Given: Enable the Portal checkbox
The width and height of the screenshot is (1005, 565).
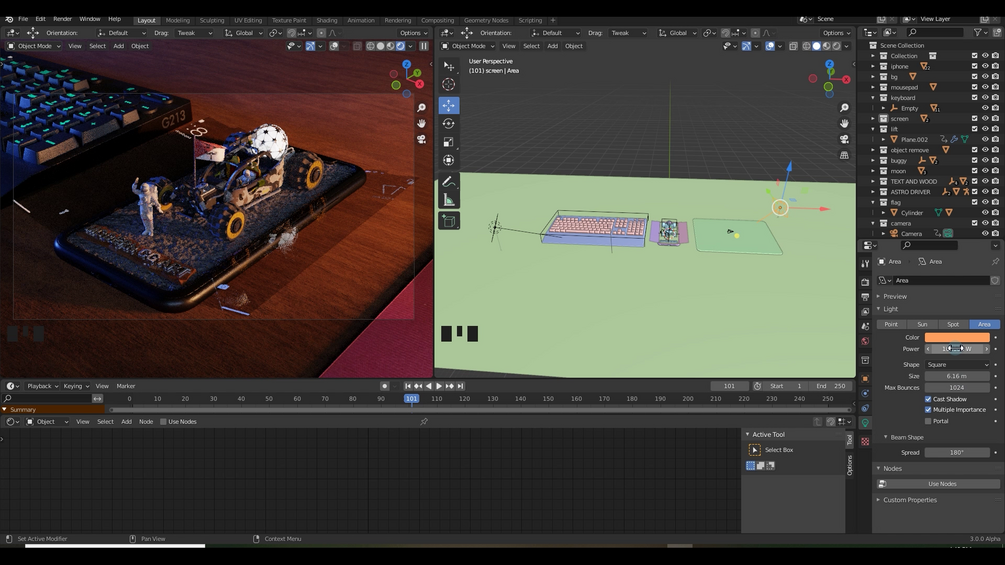Looking at the screenshot, I should [x=928, y=421].
